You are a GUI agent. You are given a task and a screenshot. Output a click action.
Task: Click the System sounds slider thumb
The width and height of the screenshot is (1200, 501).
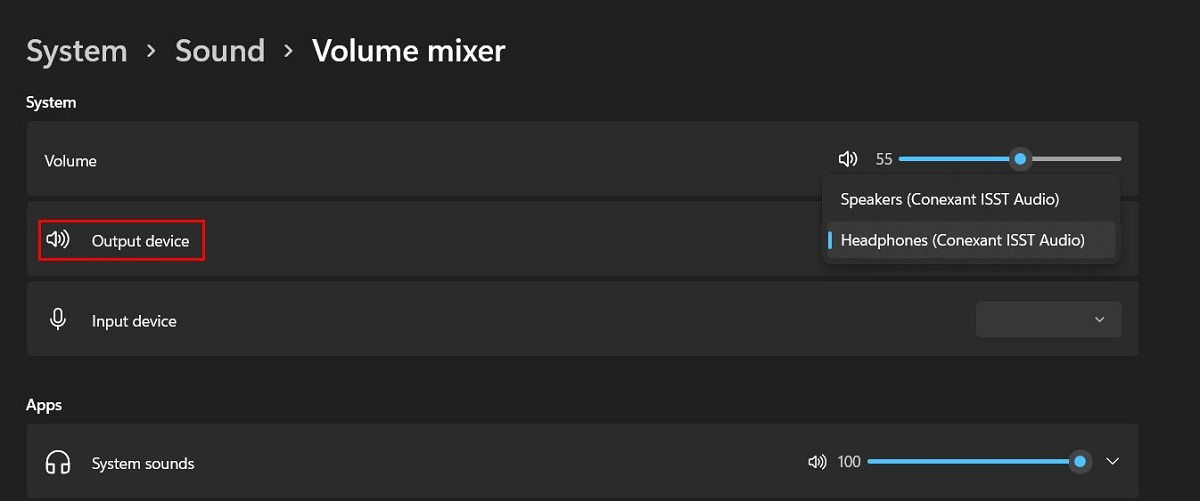coord(1080,462)
